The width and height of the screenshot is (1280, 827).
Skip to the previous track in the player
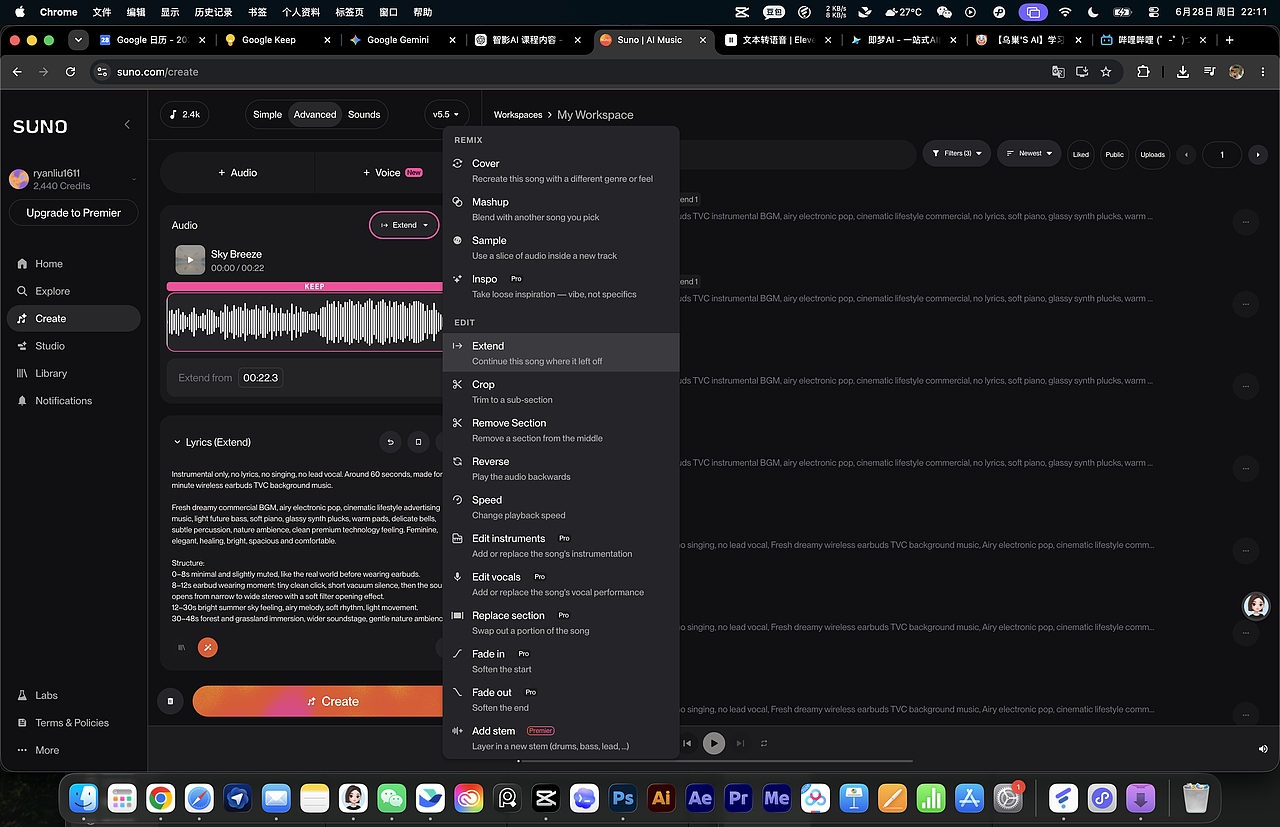687,743
